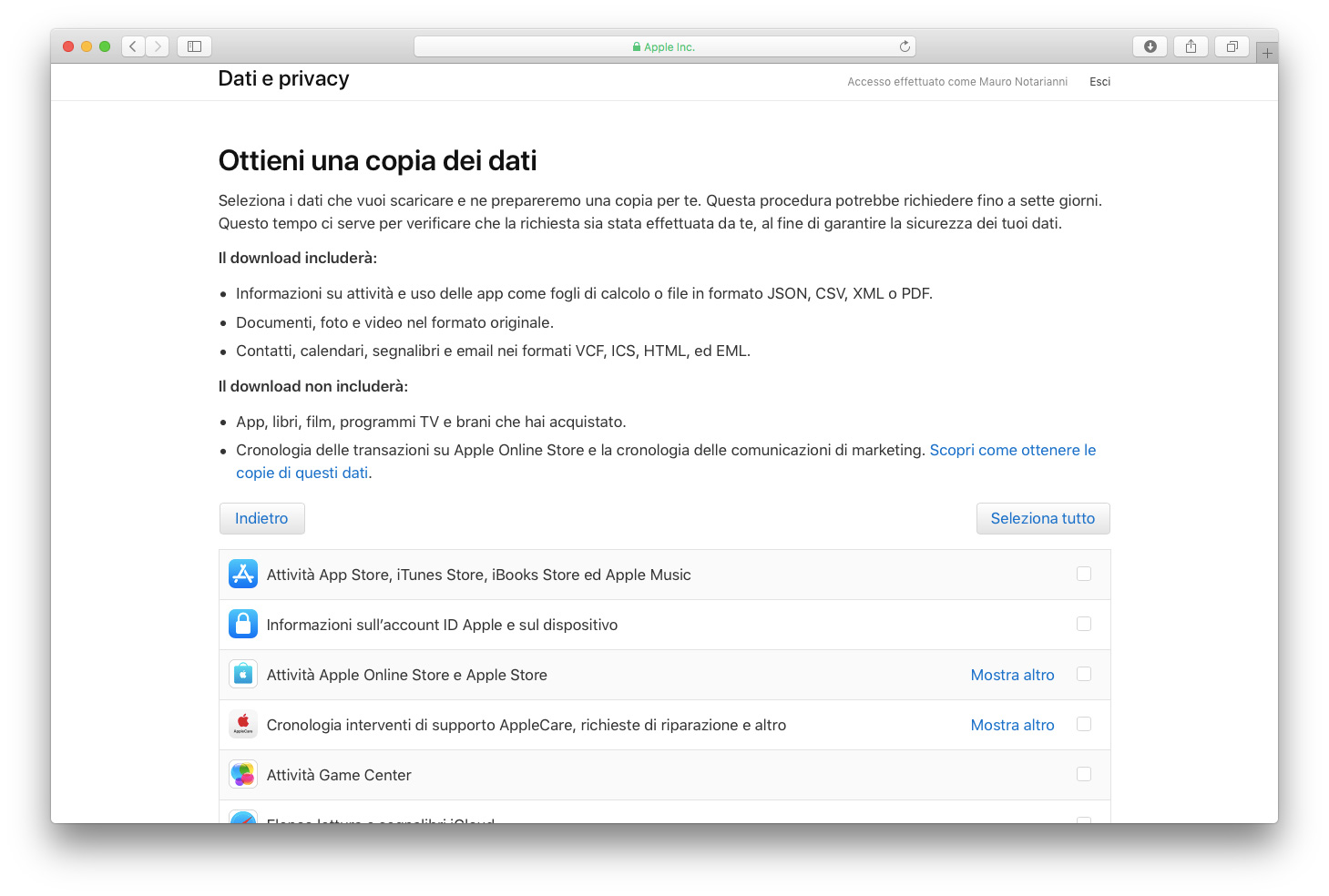Open a new tab with plus button
This screenshot has height=896, width=1329.
coord(1266,54)
